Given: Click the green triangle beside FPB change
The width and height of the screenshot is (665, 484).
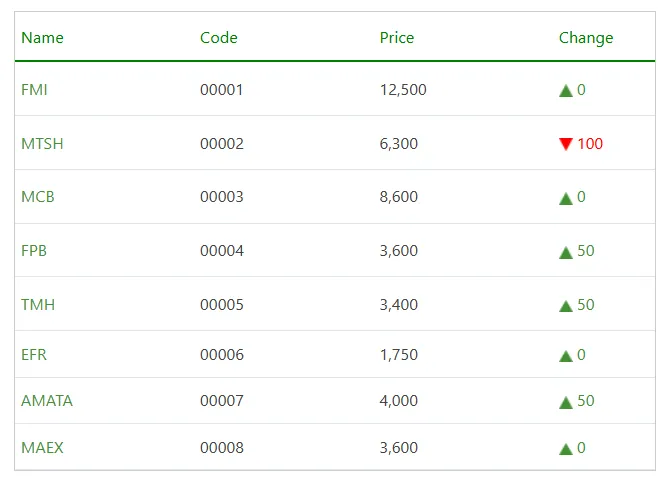Looking at the screenshot, I should 566,252.
